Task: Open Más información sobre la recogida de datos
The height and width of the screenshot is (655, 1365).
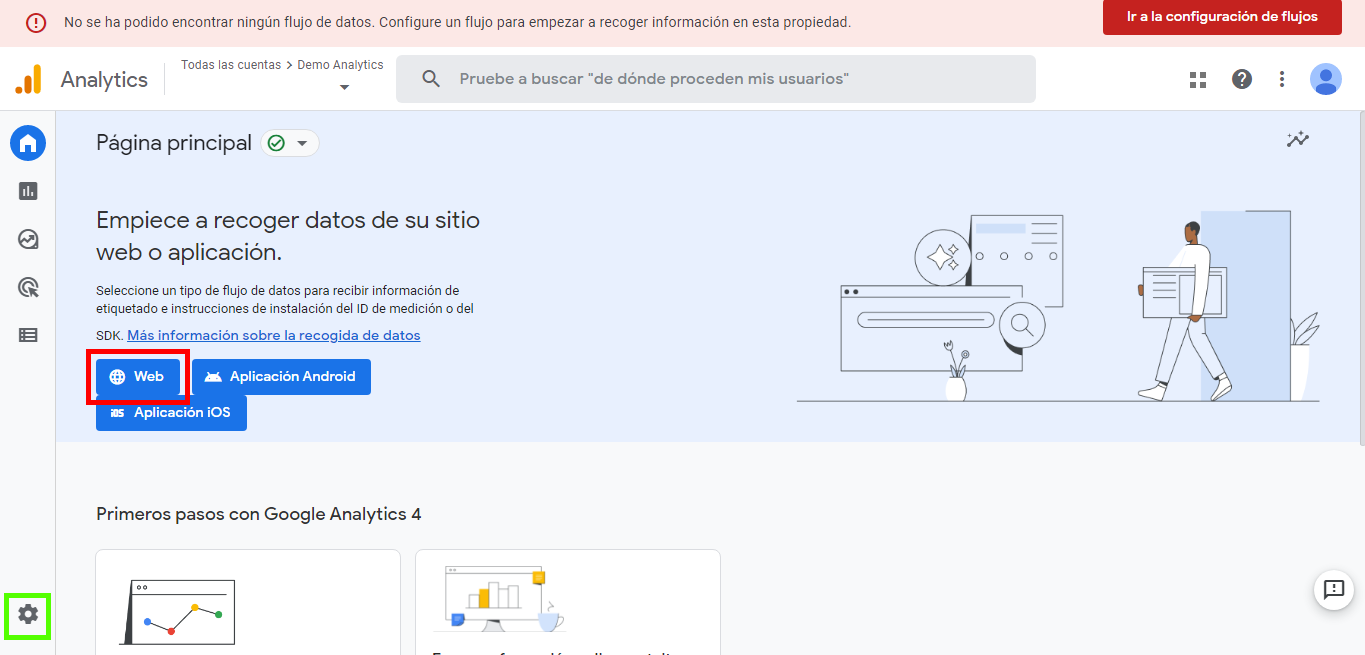Action: pyautogui.click(x=274, y=336)
